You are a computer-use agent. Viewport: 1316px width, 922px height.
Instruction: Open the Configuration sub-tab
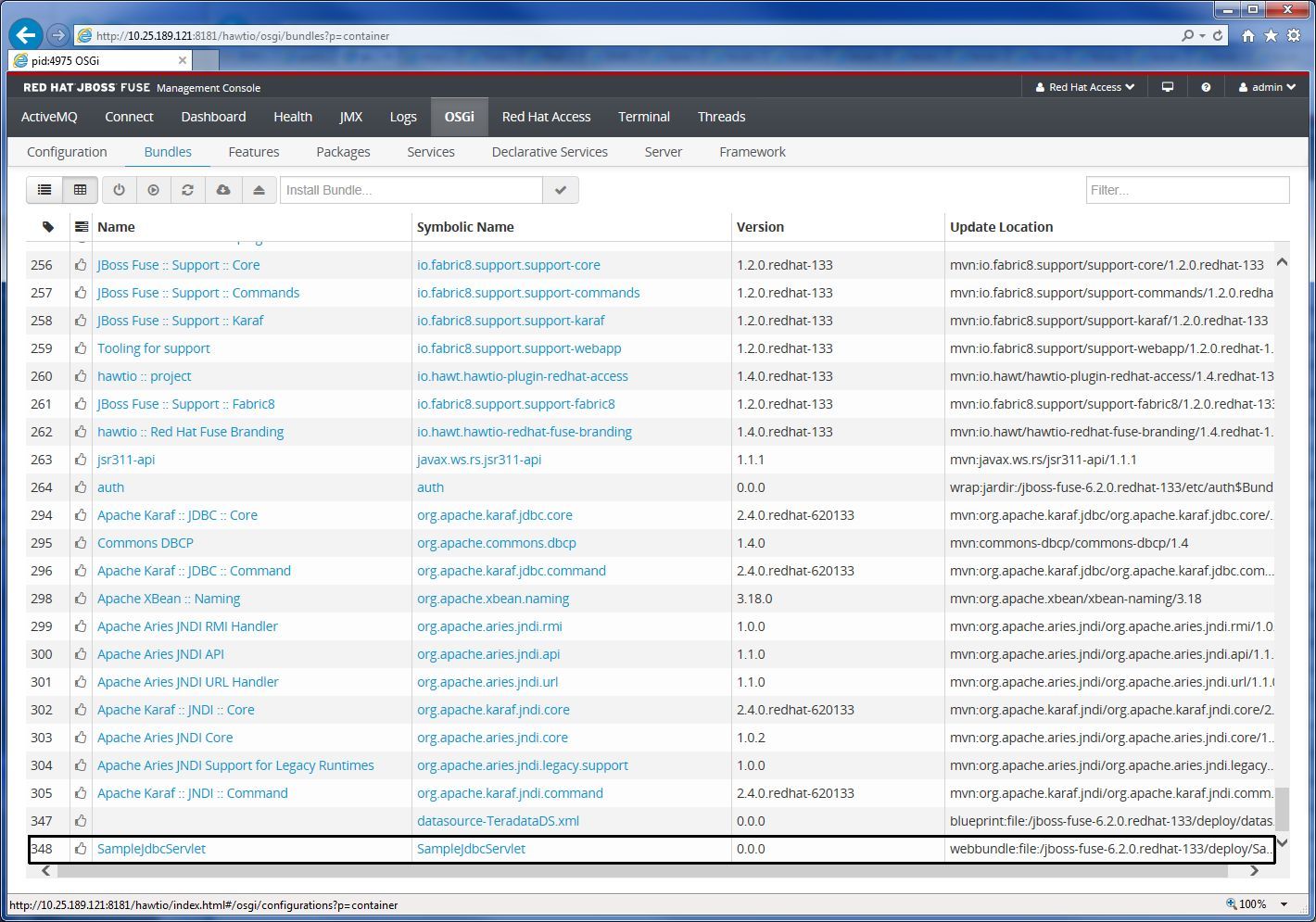(x=67, y=152)
